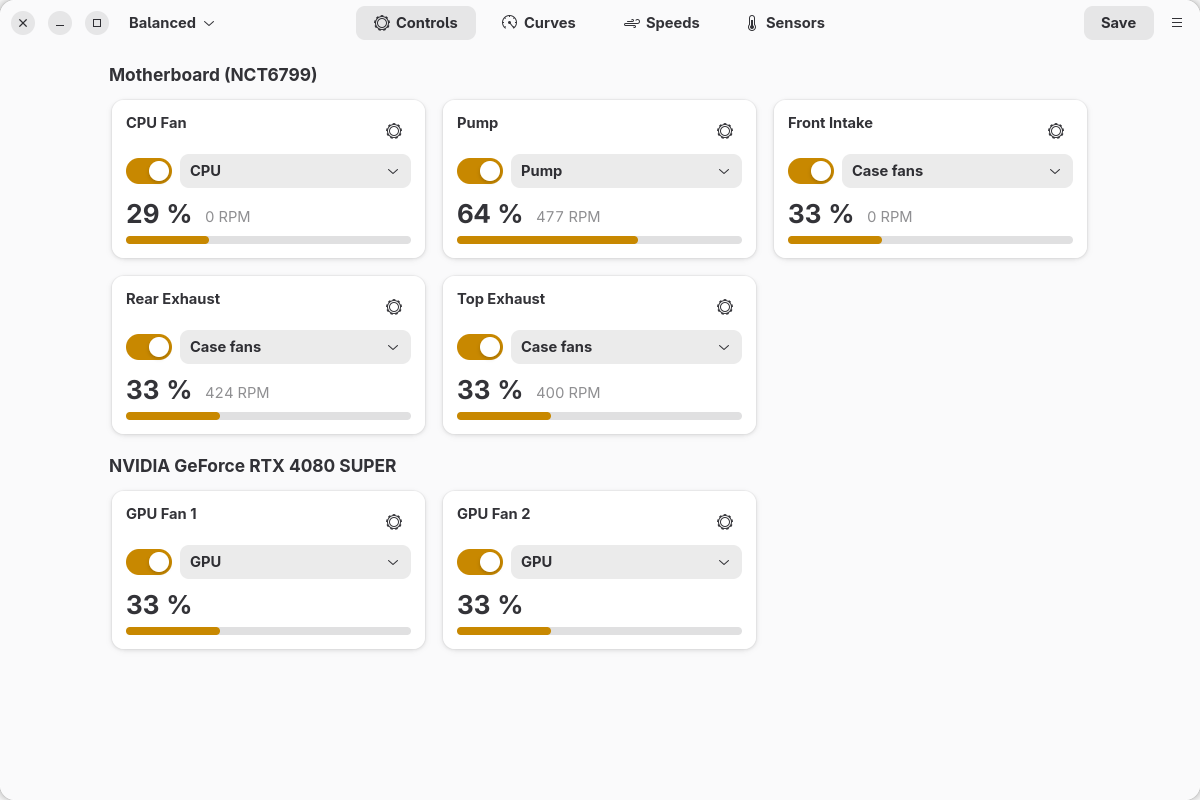Click Pump 64% progress bar
The height and width of the screenshot is (800, 1200).
599,240
